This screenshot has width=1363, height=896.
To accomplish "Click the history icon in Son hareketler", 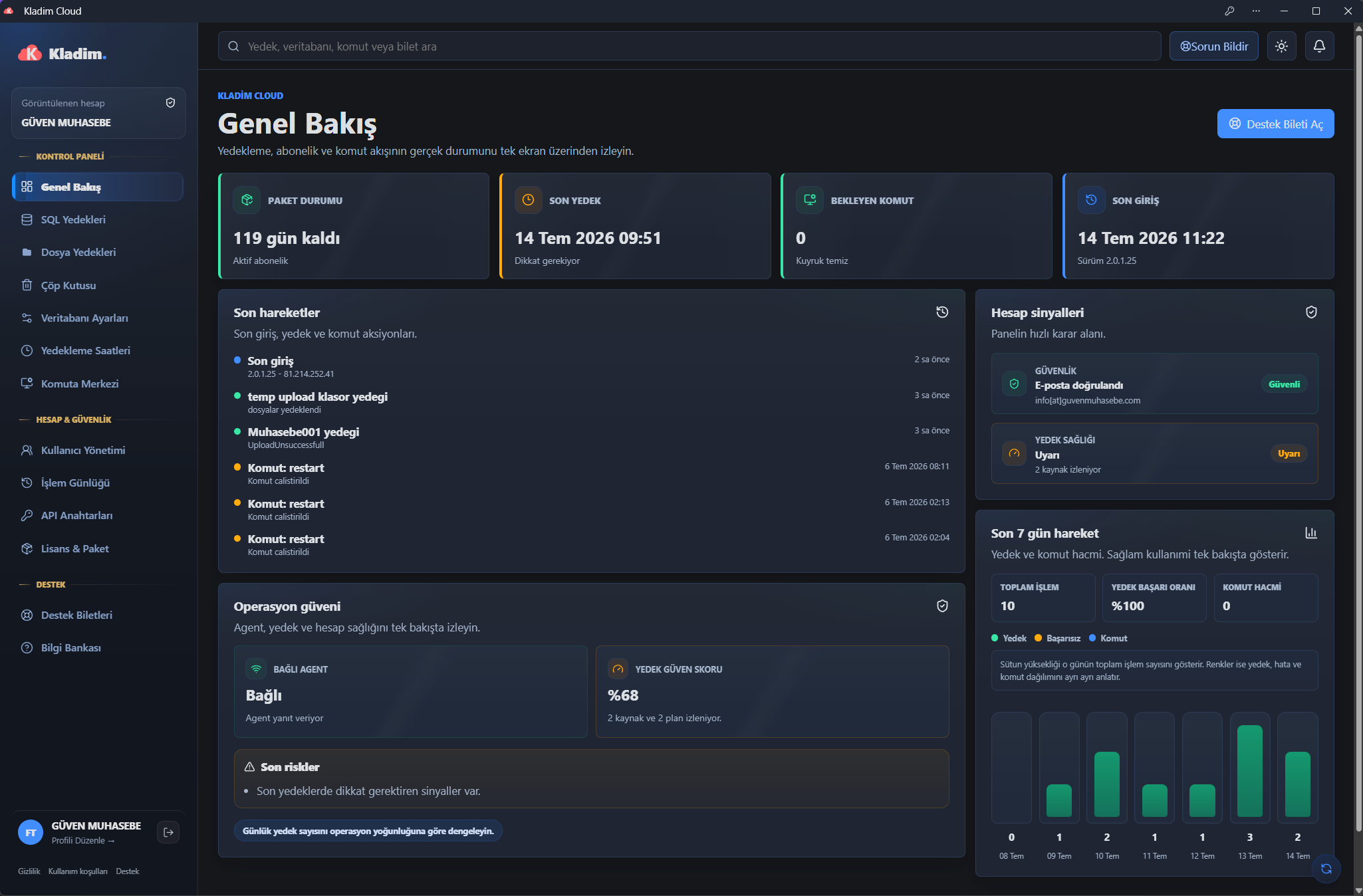I will (x=942, y=312).
